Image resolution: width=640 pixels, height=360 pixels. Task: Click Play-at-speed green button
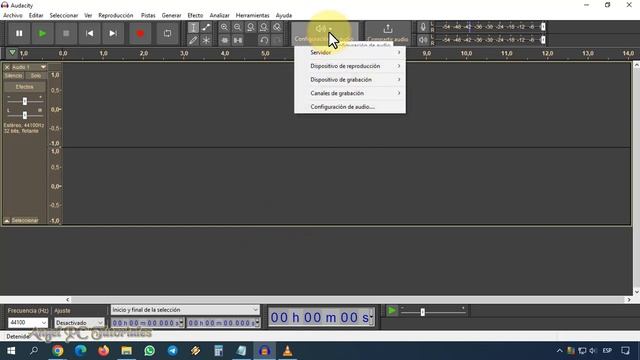coord(391,311)
